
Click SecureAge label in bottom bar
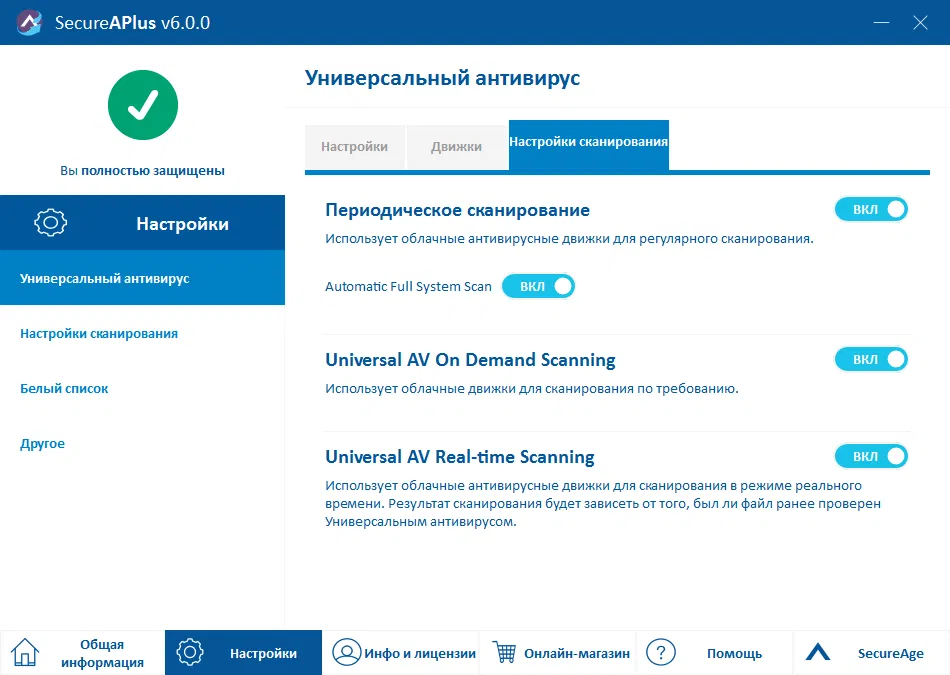point(891,653)
